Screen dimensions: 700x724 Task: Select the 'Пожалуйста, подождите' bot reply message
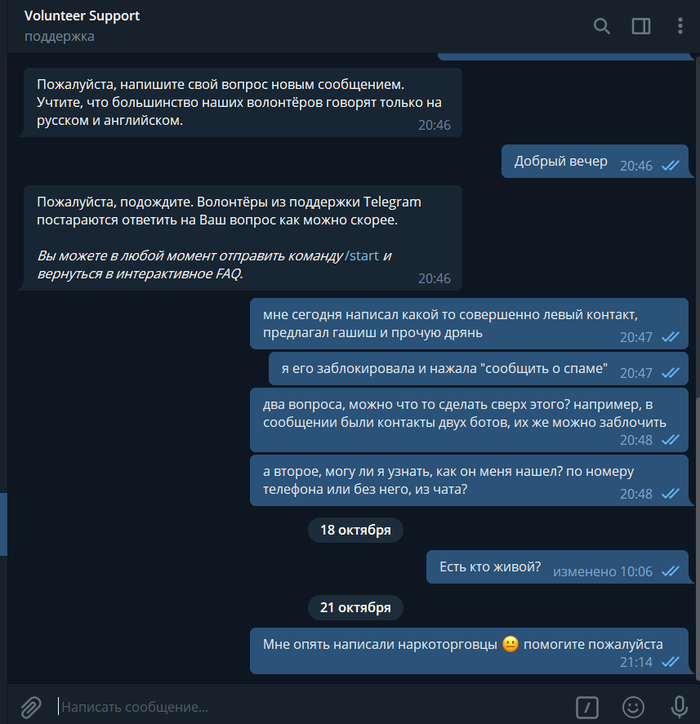243,238
